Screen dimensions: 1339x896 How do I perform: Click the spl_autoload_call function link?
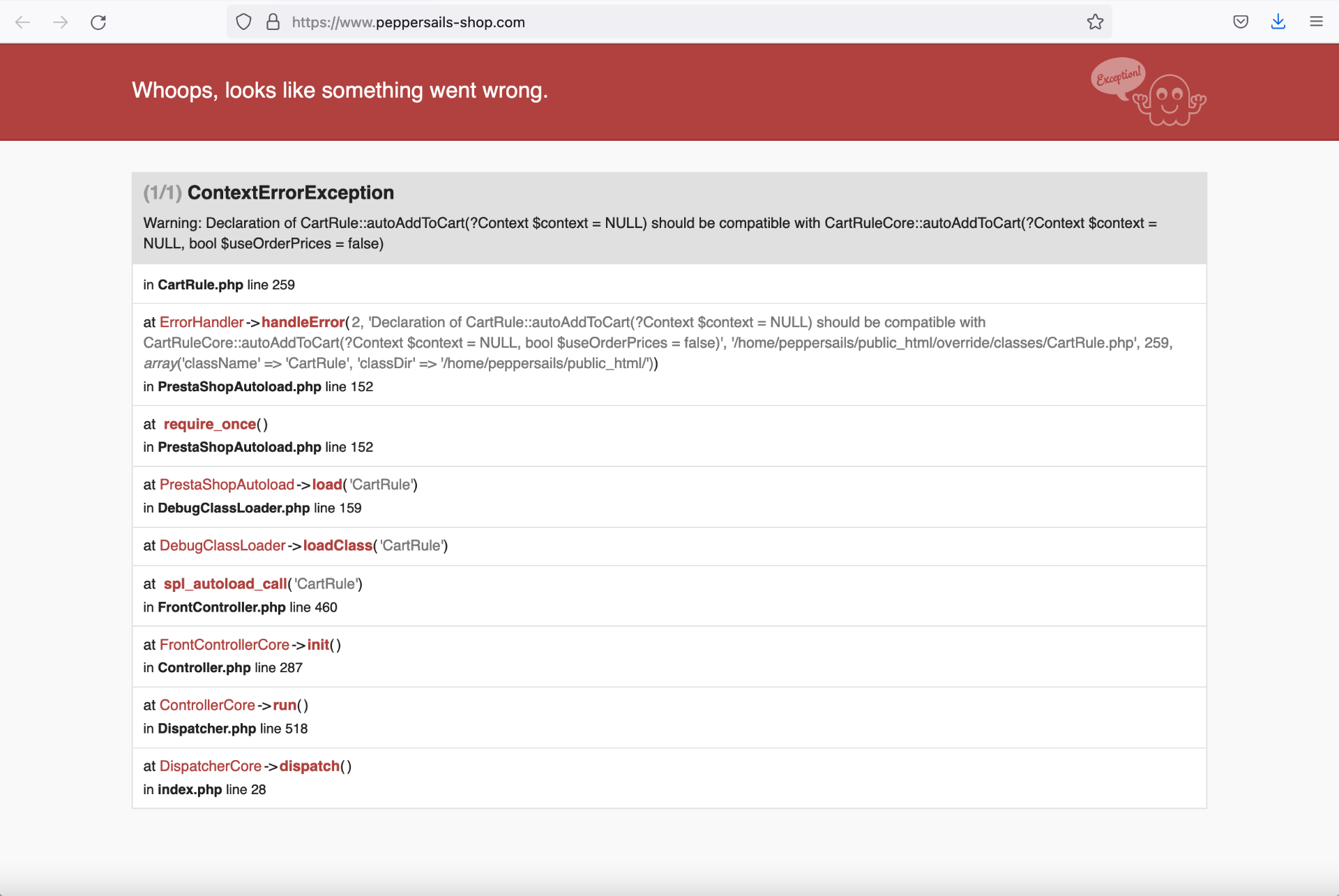point(225,584)
